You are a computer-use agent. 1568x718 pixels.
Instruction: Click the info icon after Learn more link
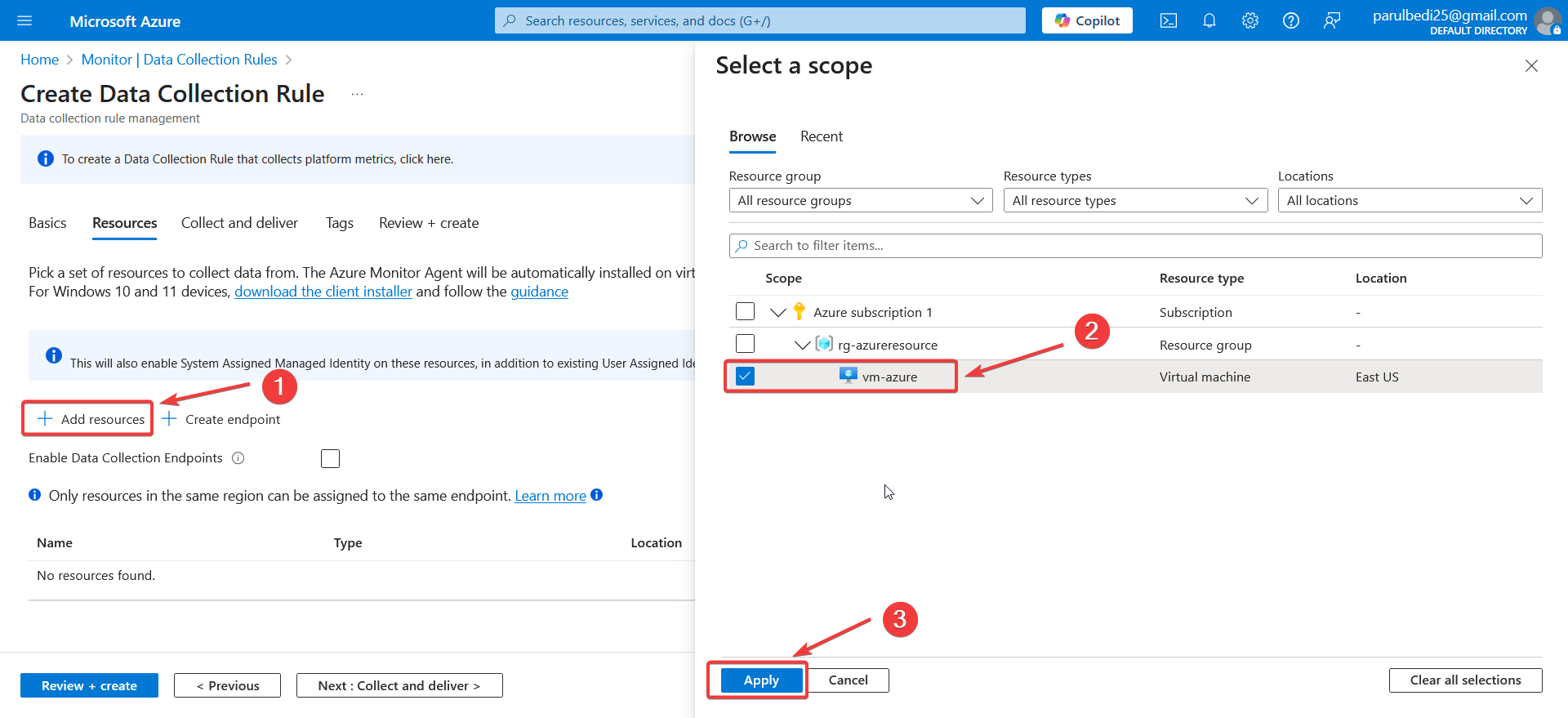[x=597, y=495]
